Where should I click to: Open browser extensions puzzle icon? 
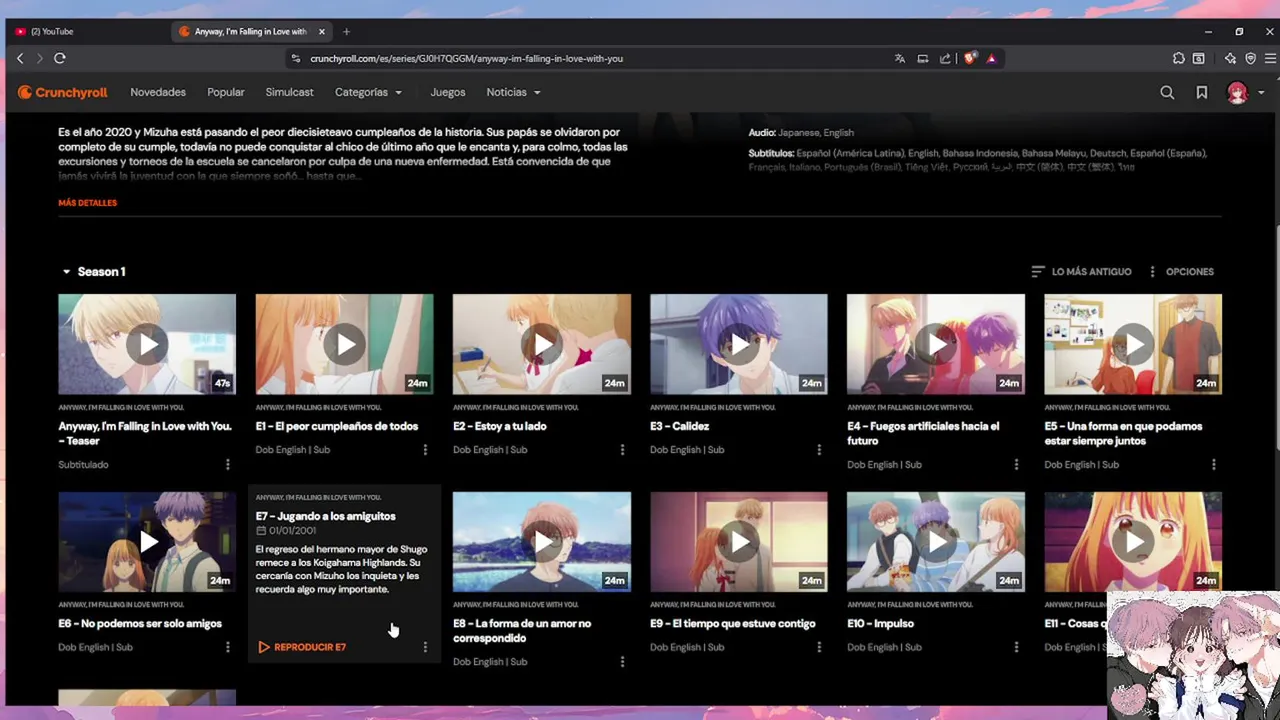pyautogui.click(x=1179, y=58)
